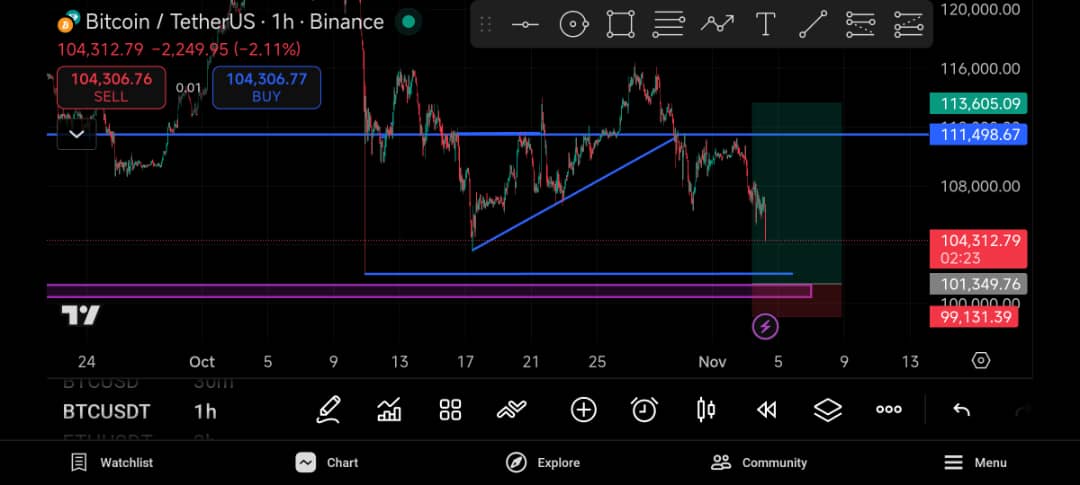Select the current price 104,312.79 label
Image resolution: width=1080 pixels, height=485 pixels.
(978, 249)
